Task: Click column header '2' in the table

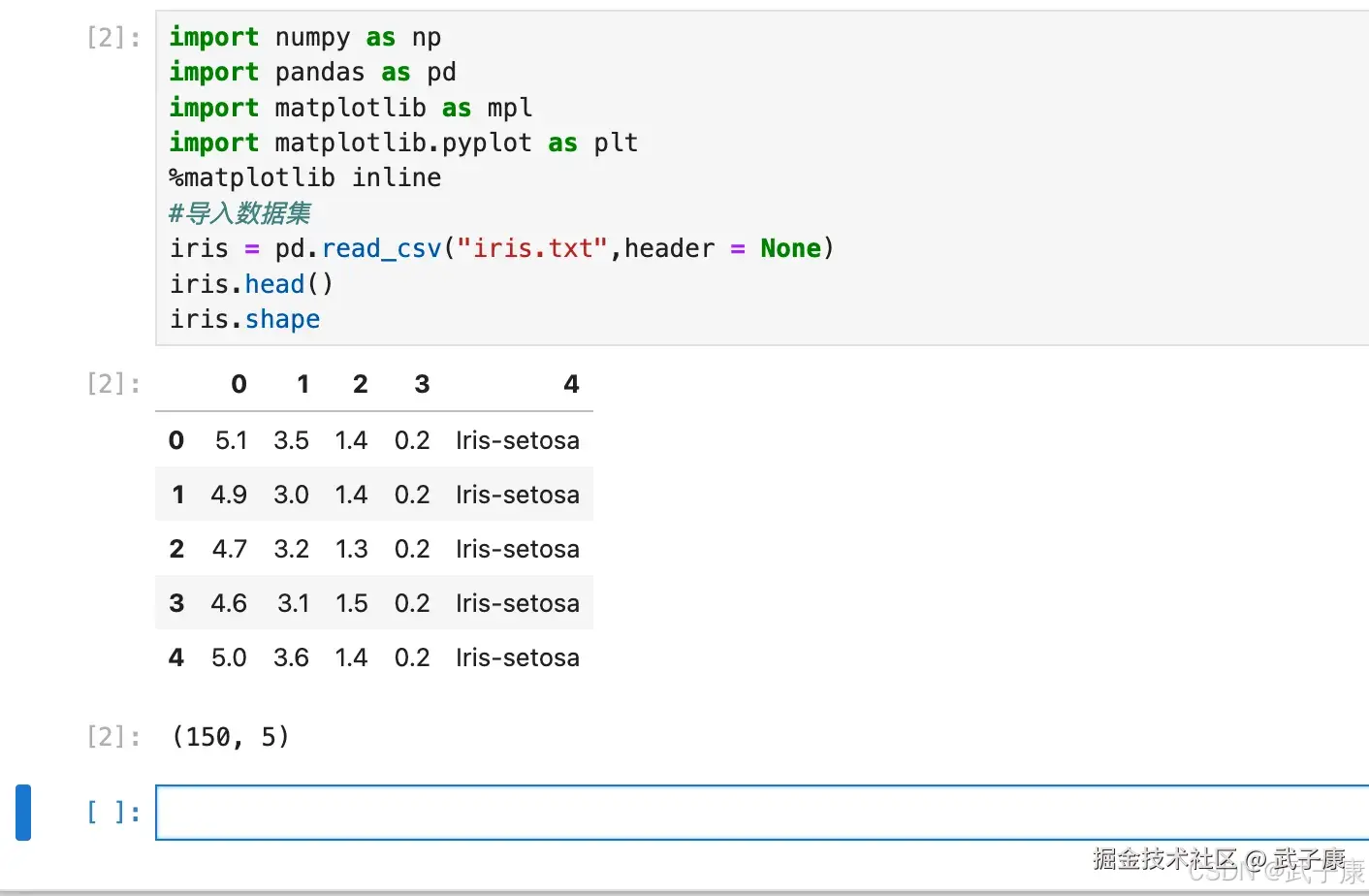Action: (x=360, y=385)
